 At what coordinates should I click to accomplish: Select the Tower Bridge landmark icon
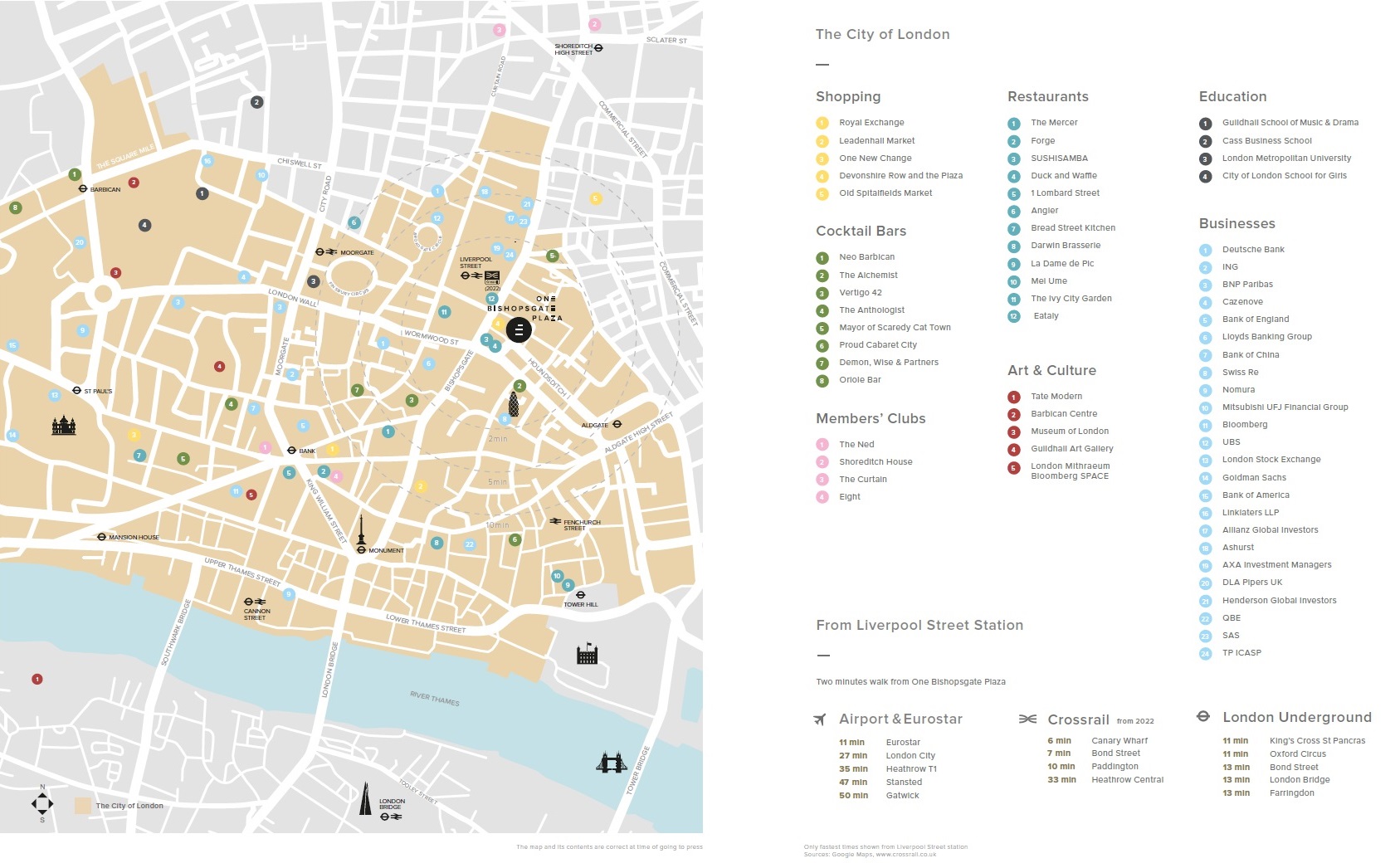(x=611, y=763)
